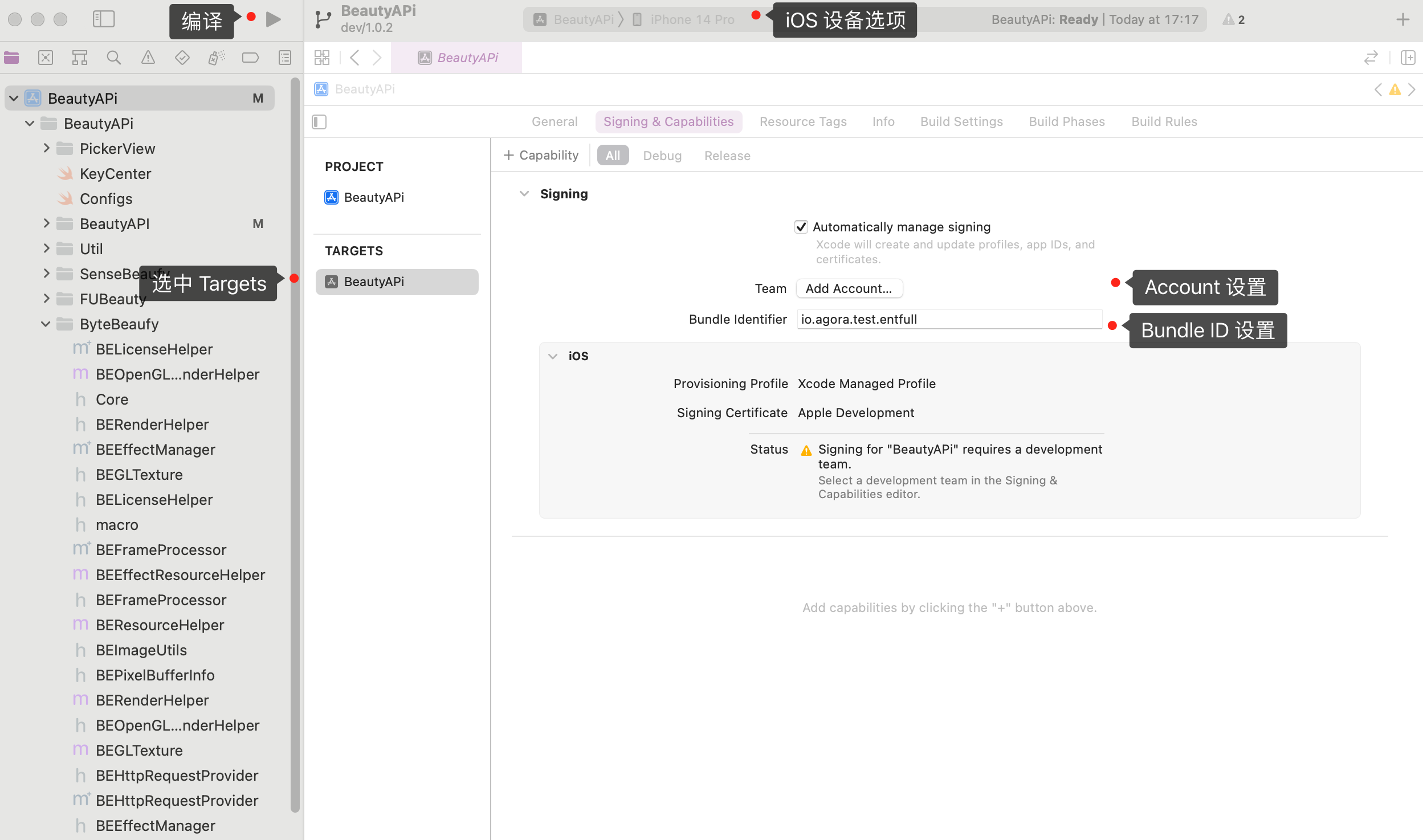This screenshot has height=840, width=1423.
Task: Expand the FUBeauty folder
Action: pos(46,299)
